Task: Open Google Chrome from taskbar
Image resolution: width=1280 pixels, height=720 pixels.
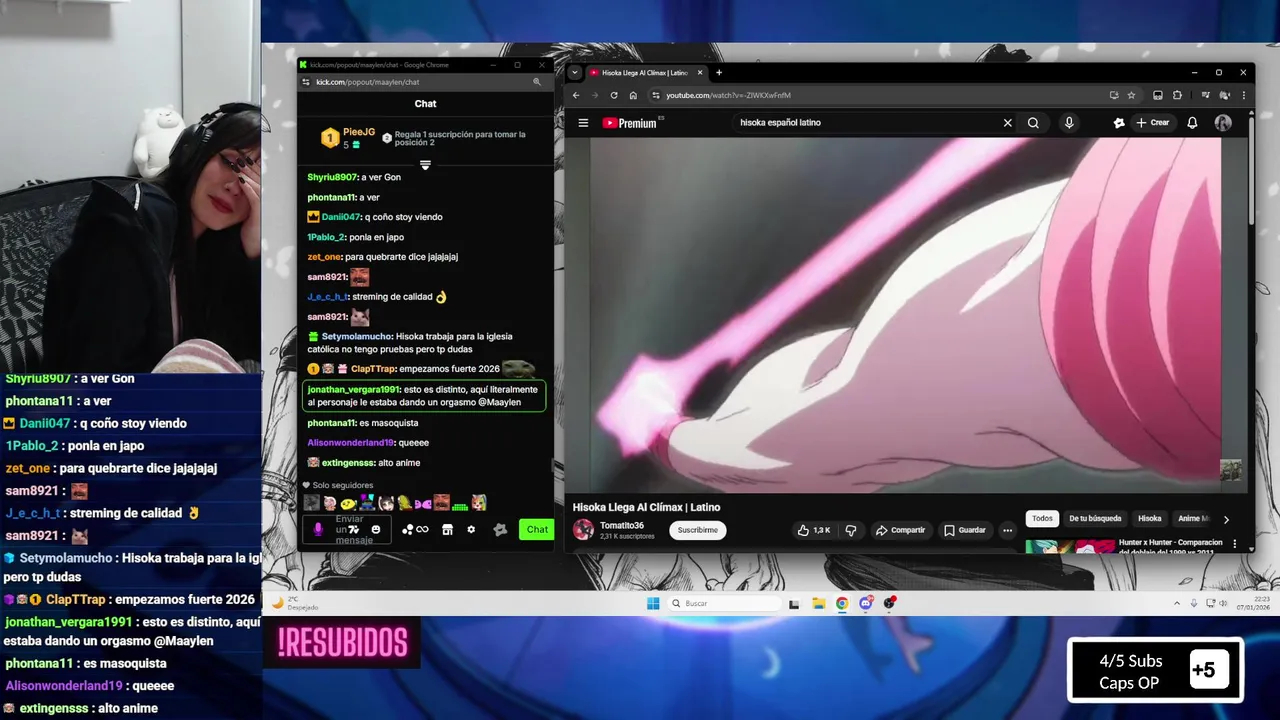Action: tap(842, 603)
